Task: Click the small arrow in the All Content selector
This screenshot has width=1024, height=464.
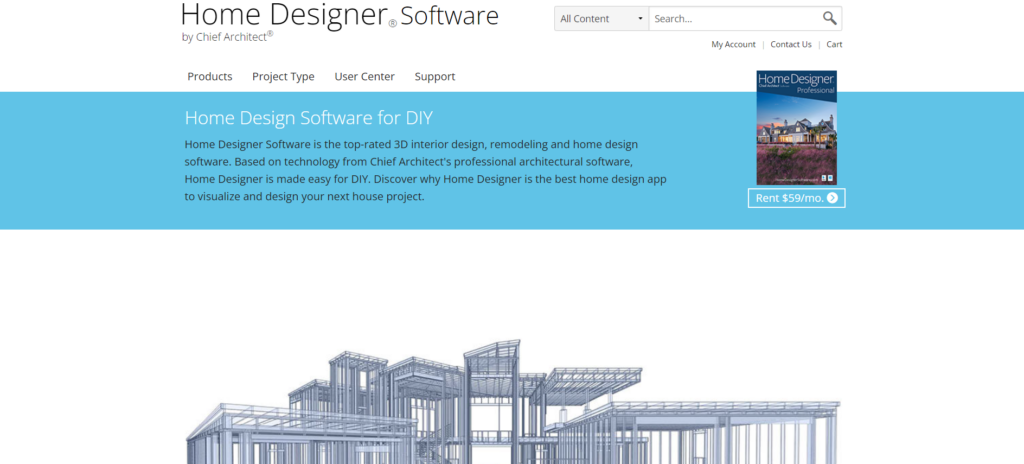Action: 640,19
